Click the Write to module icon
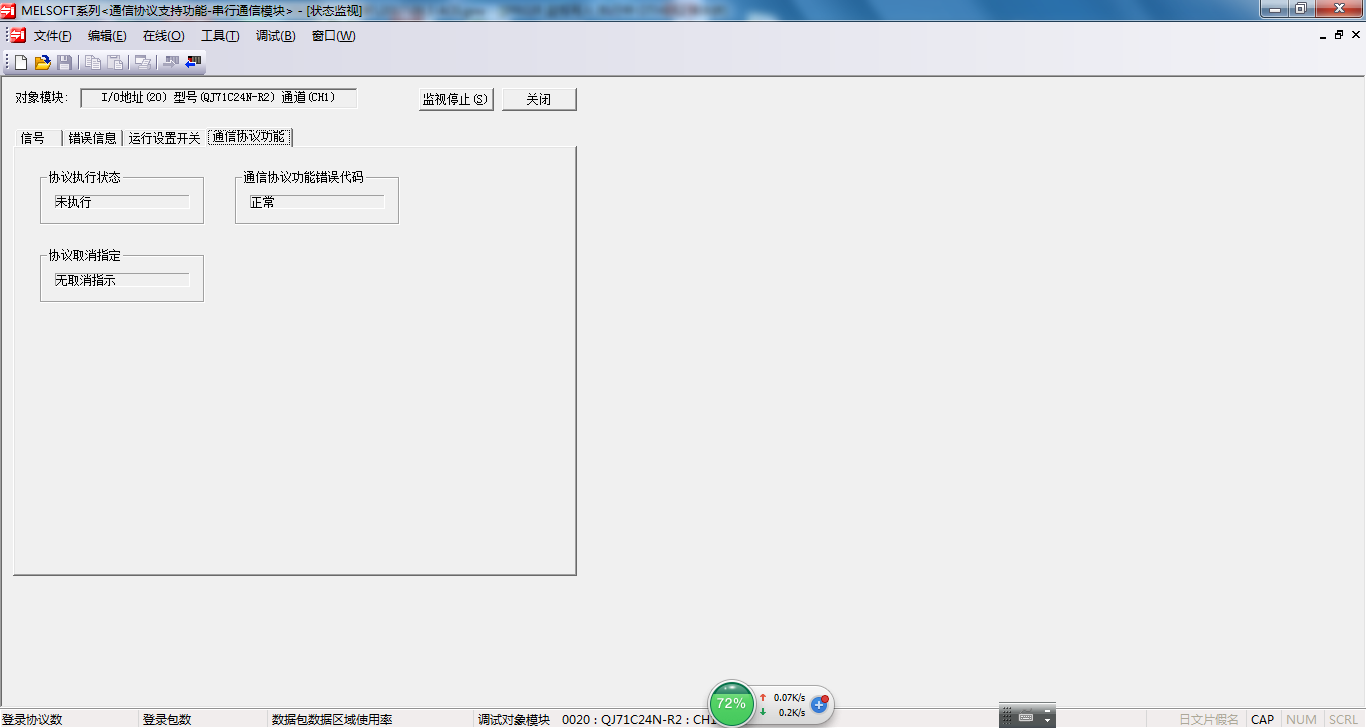Viewport: 1366px width, 728px height. [171, 63]
